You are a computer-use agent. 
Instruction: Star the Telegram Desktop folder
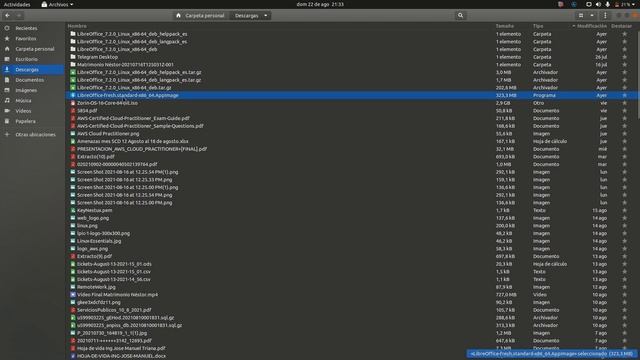(624, 57)
